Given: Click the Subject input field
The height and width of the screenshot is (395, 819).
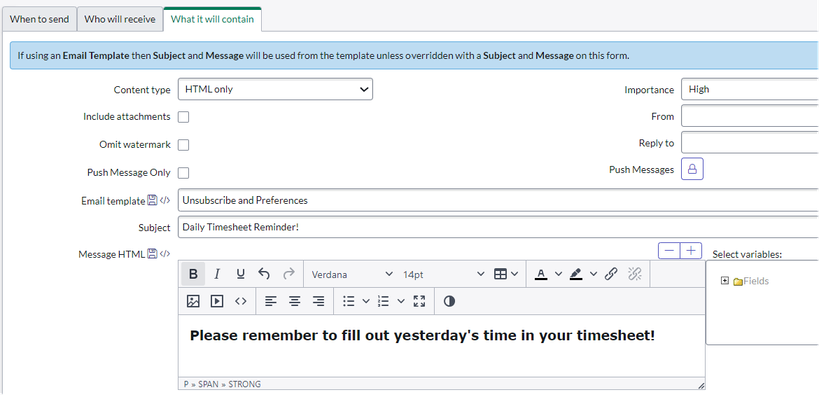Looking at the screenshot, I should [x=498, y=227].
